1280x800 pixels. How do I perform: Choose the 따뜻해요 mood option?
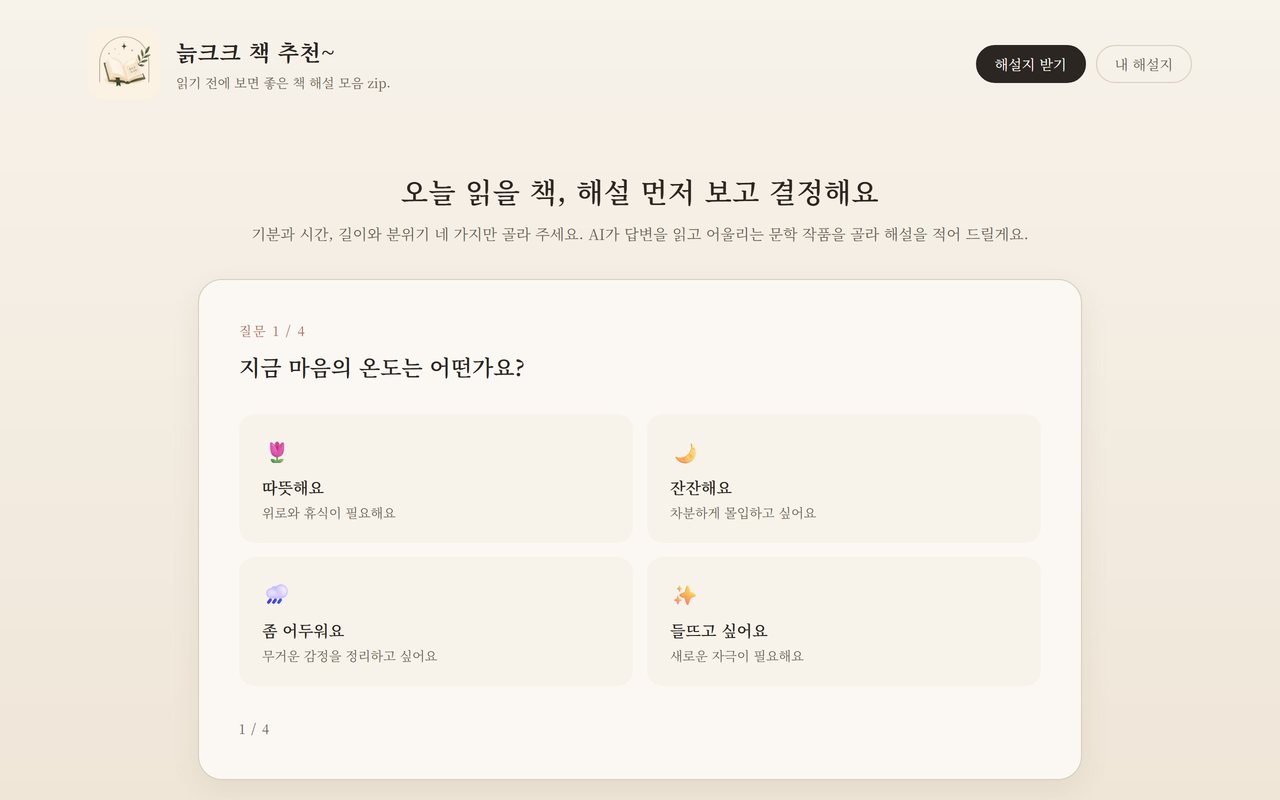tap(436, 479)
